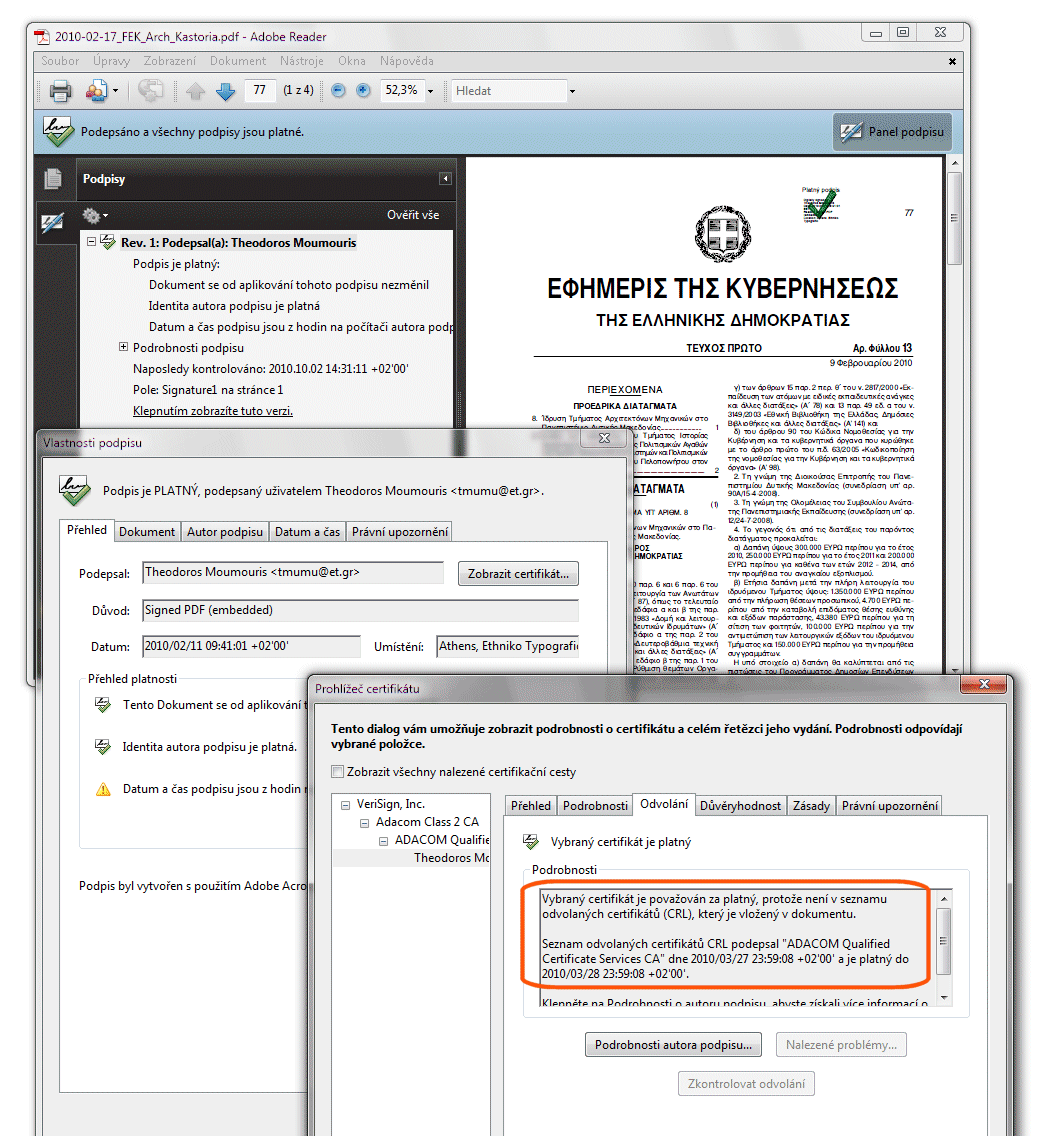Collapse Adacom Class 2 CA node

click(364, 823)
